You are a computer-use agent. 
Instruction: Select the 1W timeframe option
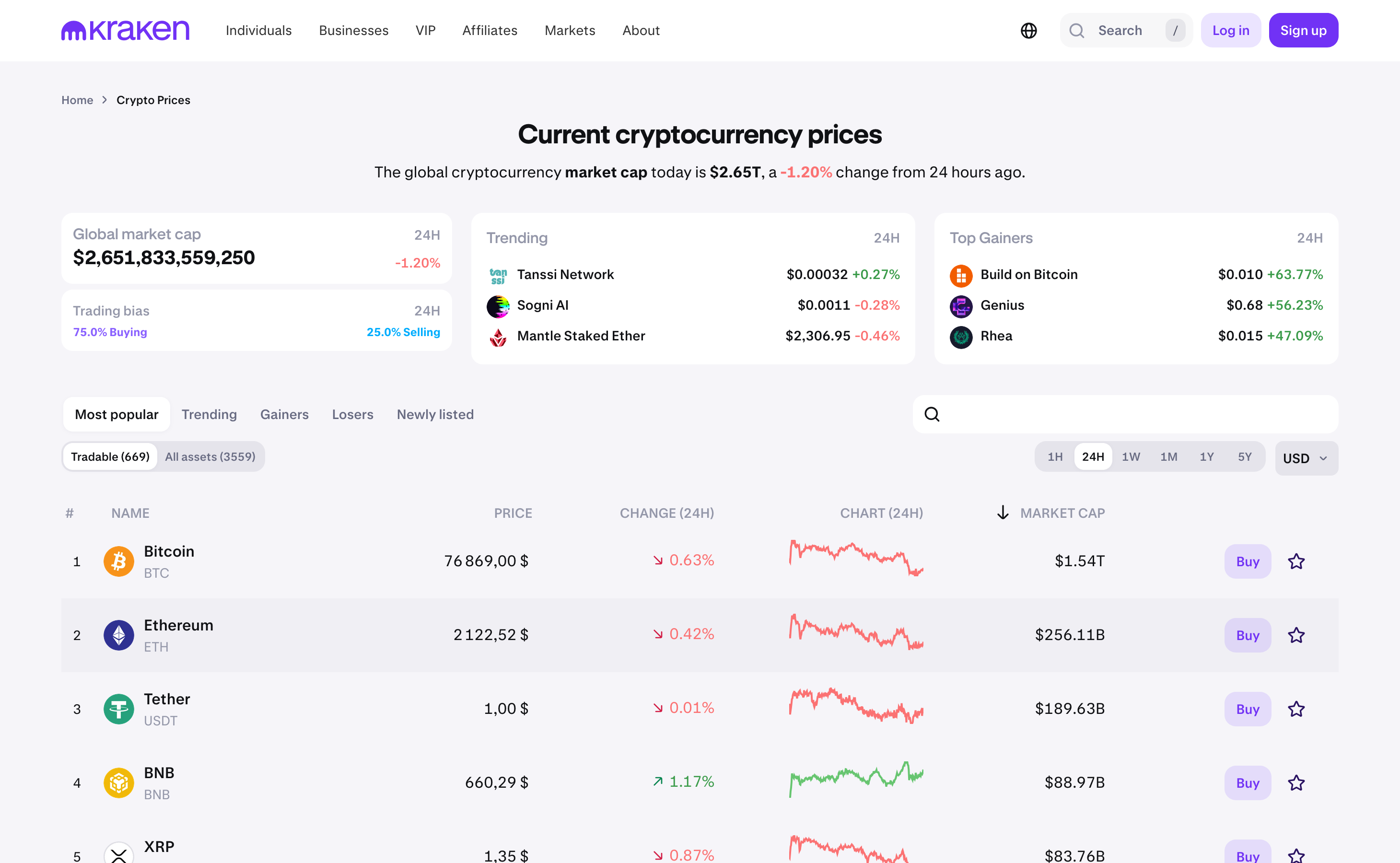(1131, 456)
